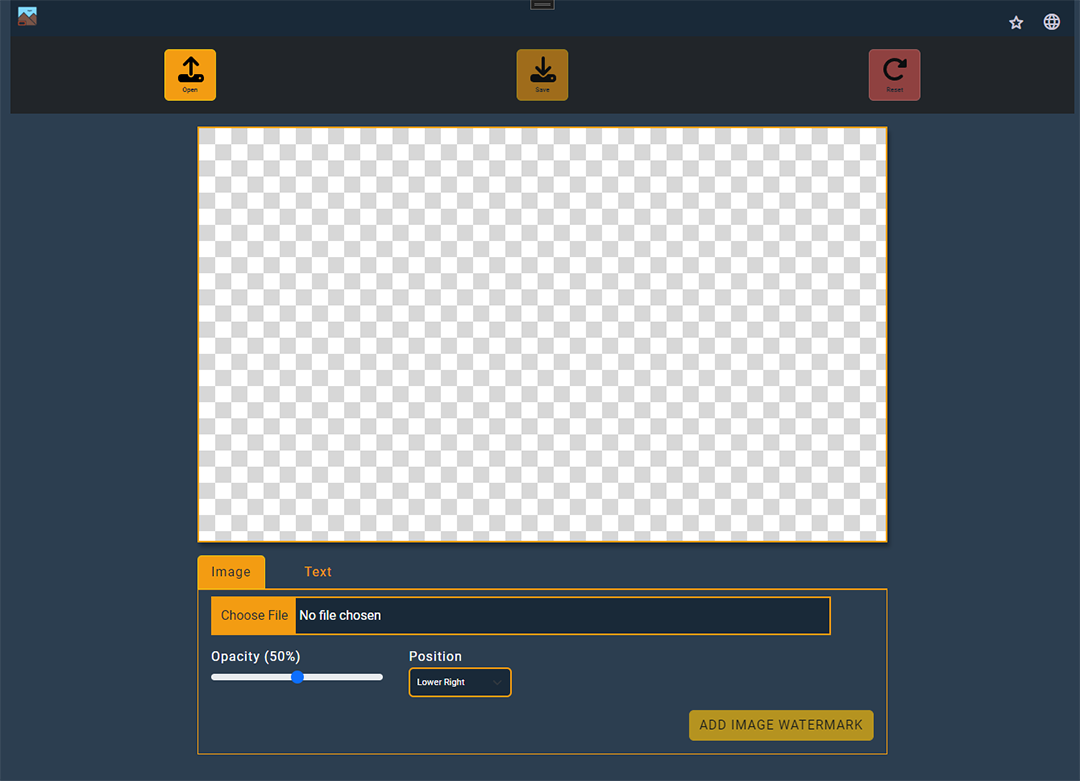Click the left end of Opacity slider track
This screenshot has height=781, width=1080.
coord(215,677)
